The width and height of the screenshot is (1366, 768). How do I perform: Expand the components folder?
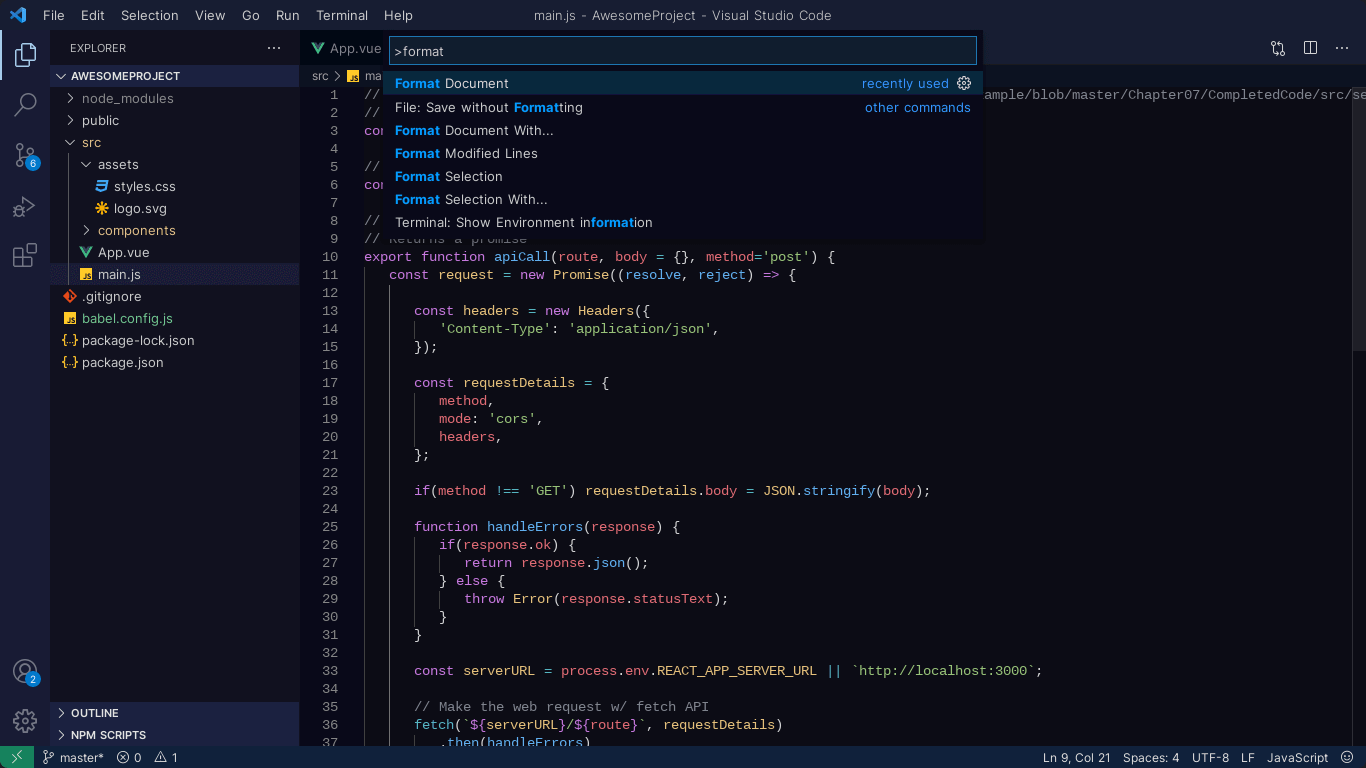pos(175,230)
